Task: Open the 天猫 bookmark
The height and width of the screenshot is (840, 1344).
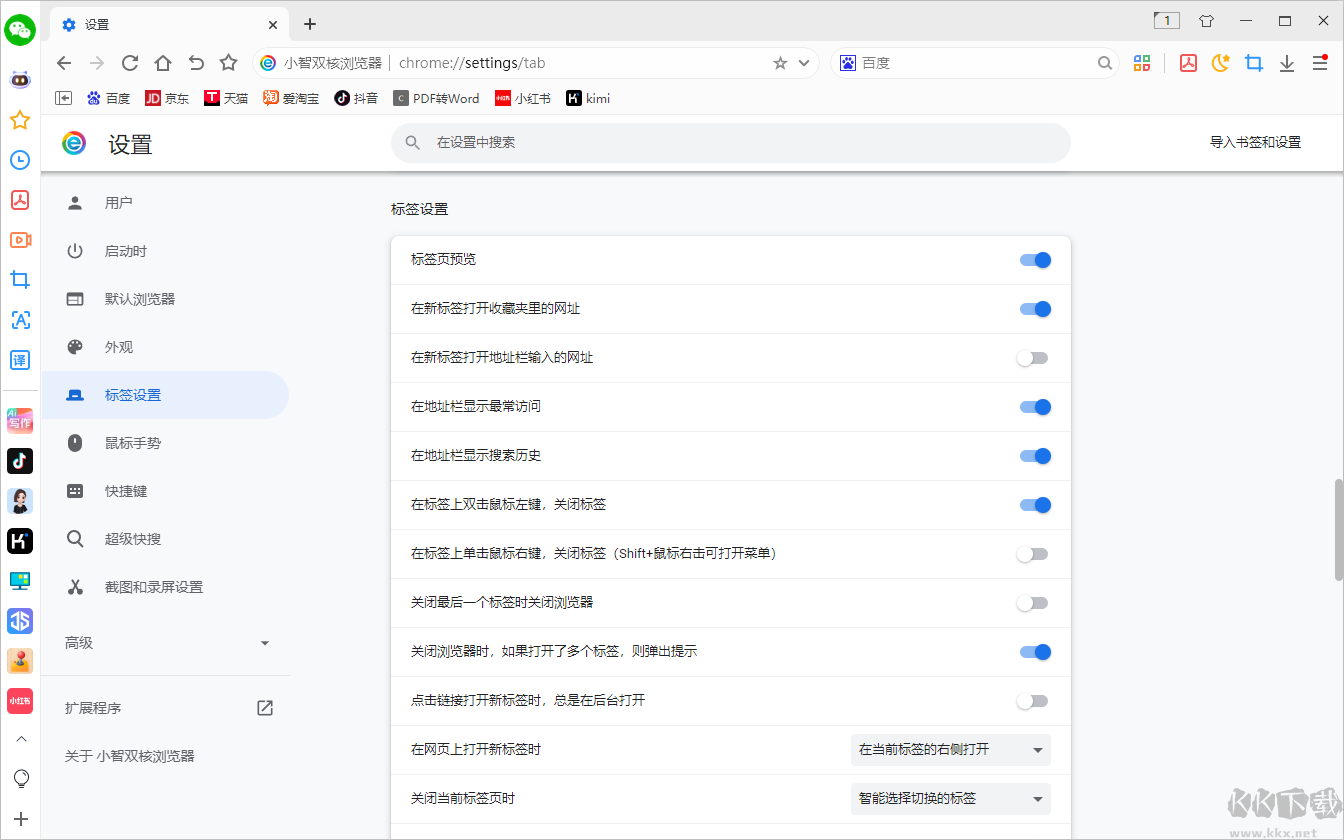Action: coord(226,98)
